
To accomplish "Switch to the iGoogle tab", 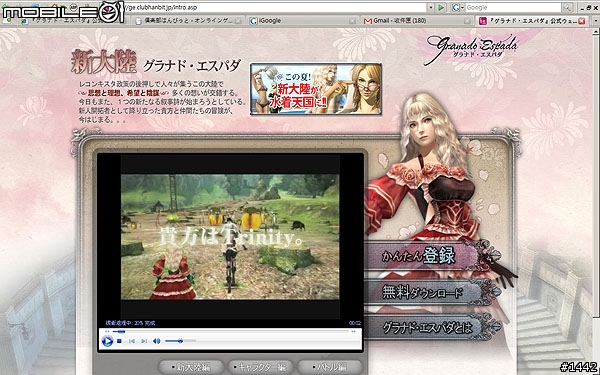I will point(302,21).
